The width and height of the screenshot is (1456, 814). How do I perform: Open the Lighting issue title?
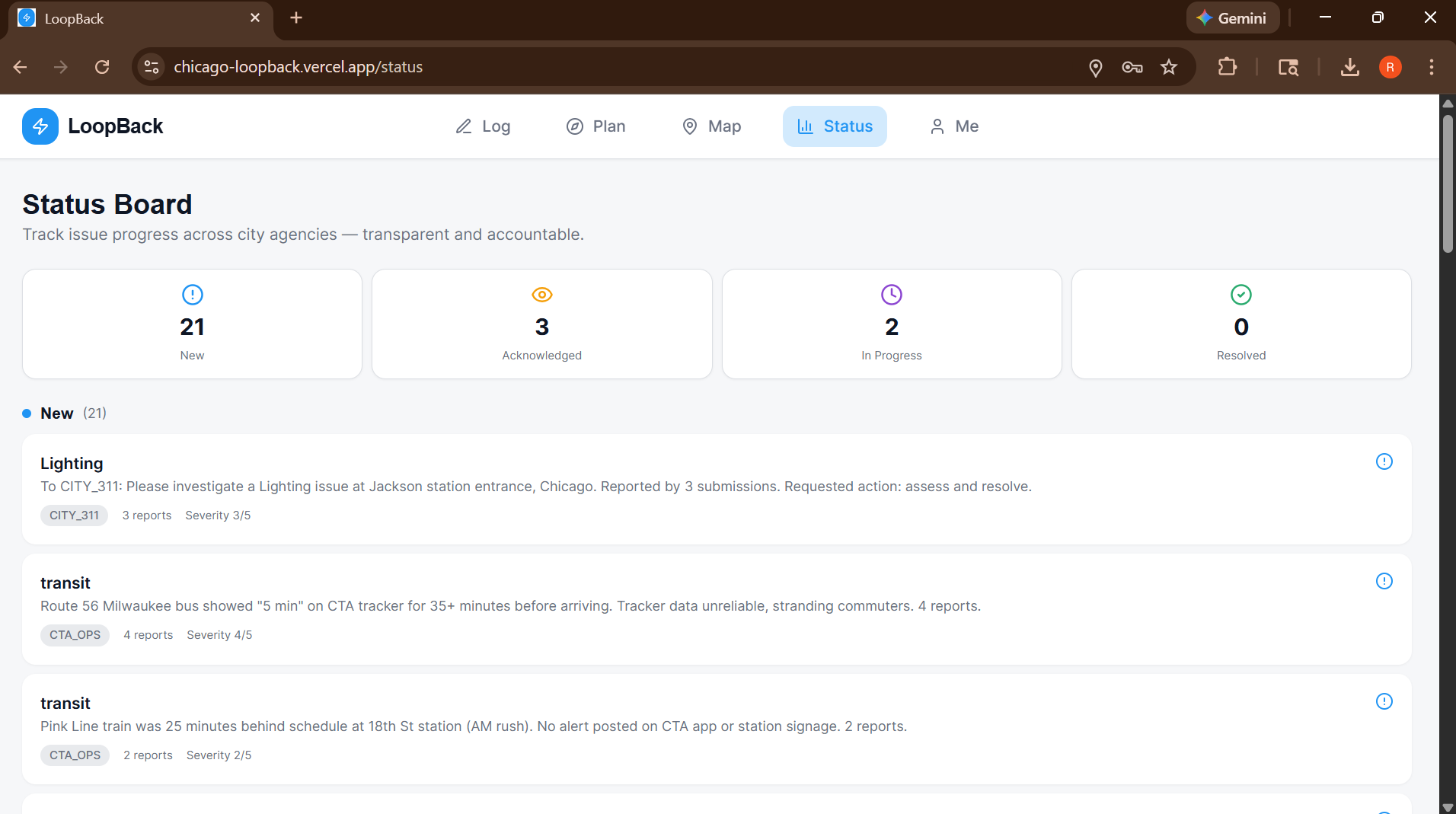(72, 464)
